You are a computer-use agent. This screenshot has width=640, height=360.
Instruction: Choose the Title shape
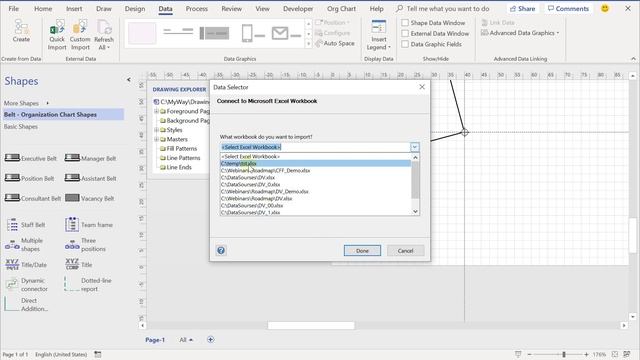point(79,265)
